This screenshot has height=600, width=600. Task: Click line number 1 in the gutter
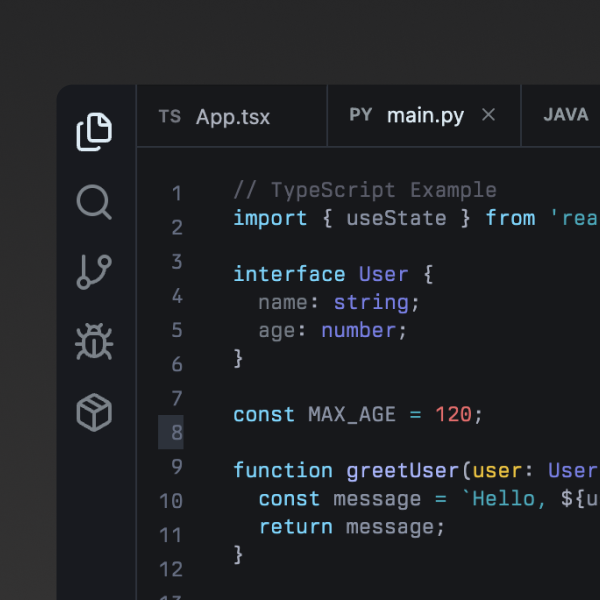(176, 194)
